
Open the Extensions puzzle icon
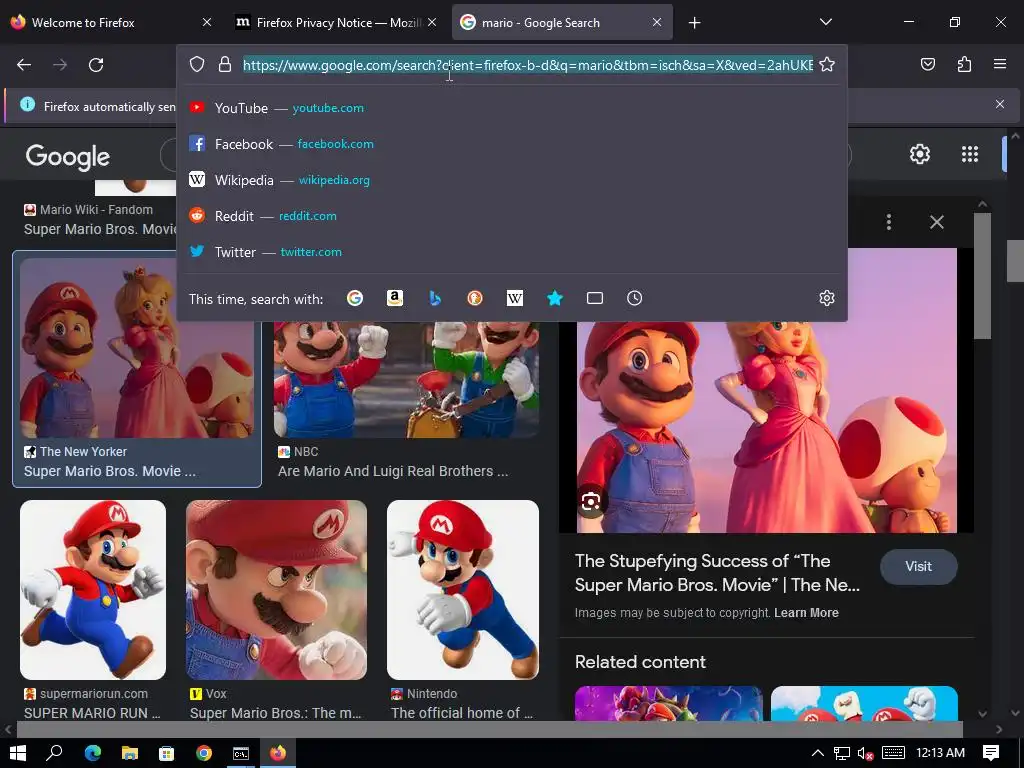pyautogui.click(x=964, y=65)
